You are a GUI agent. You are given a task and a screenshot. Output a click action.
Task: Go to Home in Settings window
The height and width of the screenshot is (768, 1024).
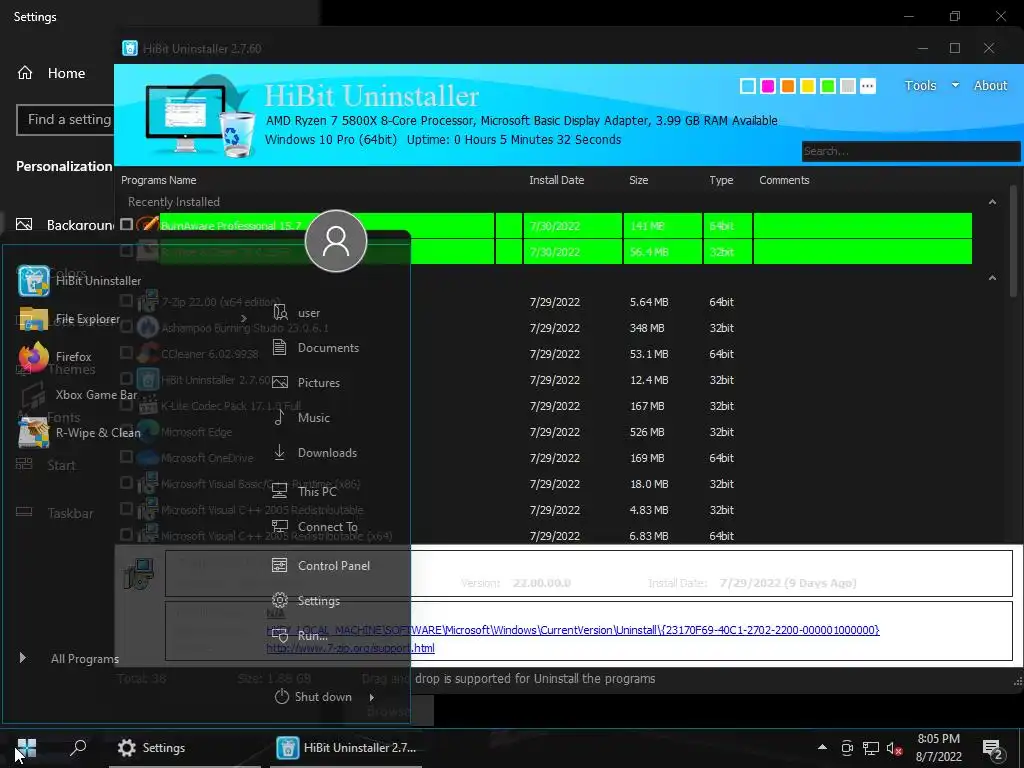pyautogui.click(x=51, y=73)
